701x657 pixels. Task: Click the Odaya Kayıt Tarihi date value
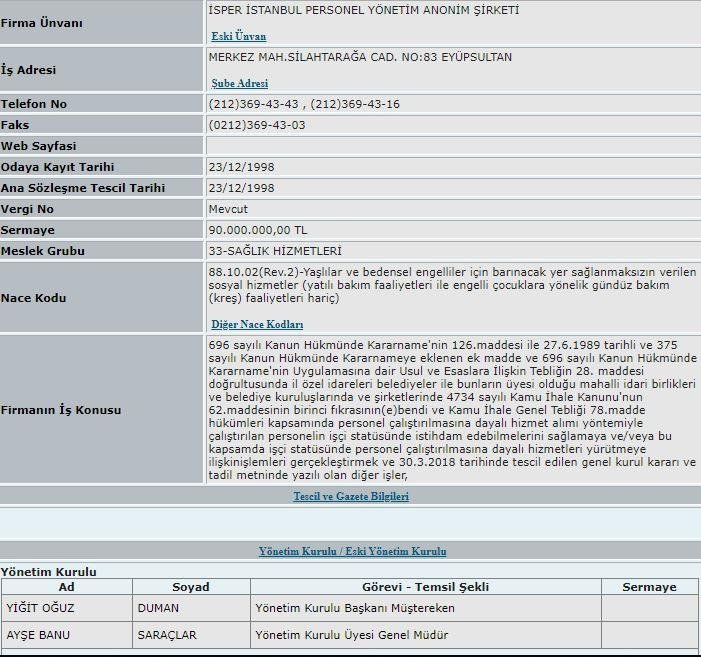coord(241,167)
